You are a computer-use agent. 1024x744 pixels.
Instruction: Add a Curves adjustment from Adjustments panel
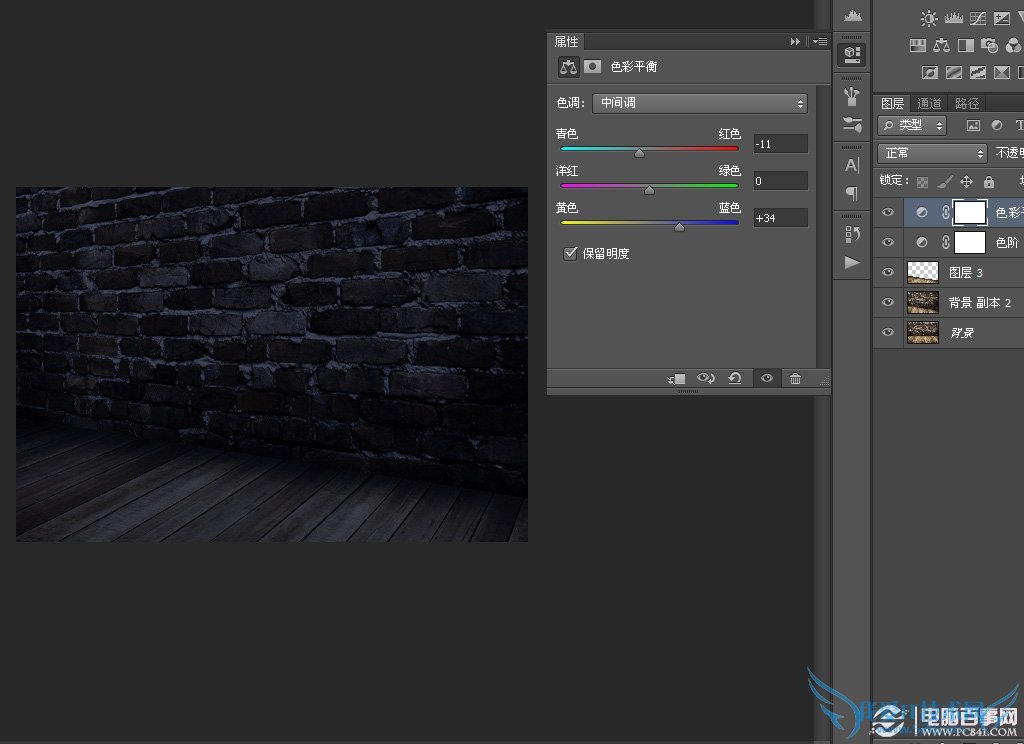[977, 18]
